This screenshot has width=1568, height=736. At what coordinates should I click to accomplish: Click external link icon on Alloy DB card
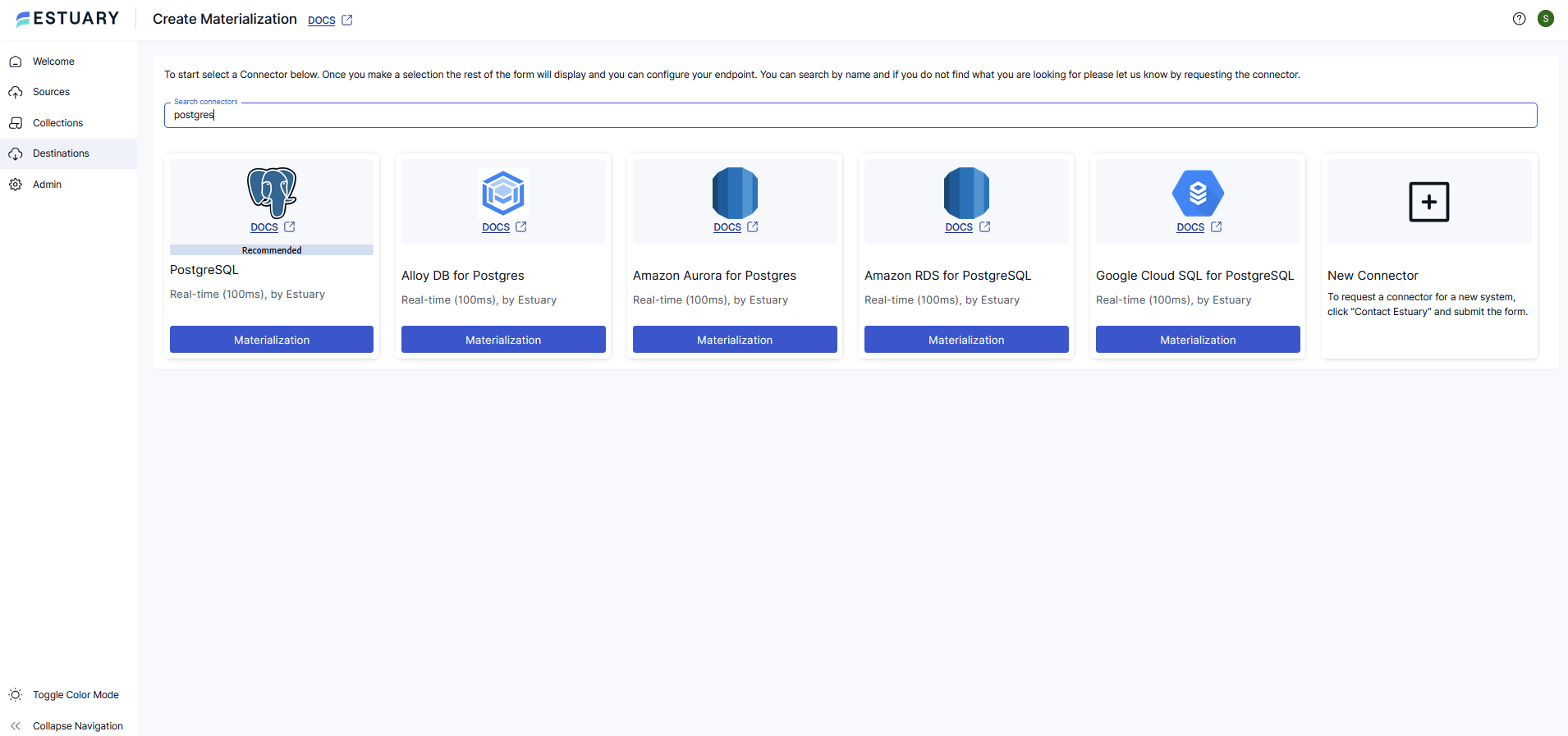pos(521,226)
